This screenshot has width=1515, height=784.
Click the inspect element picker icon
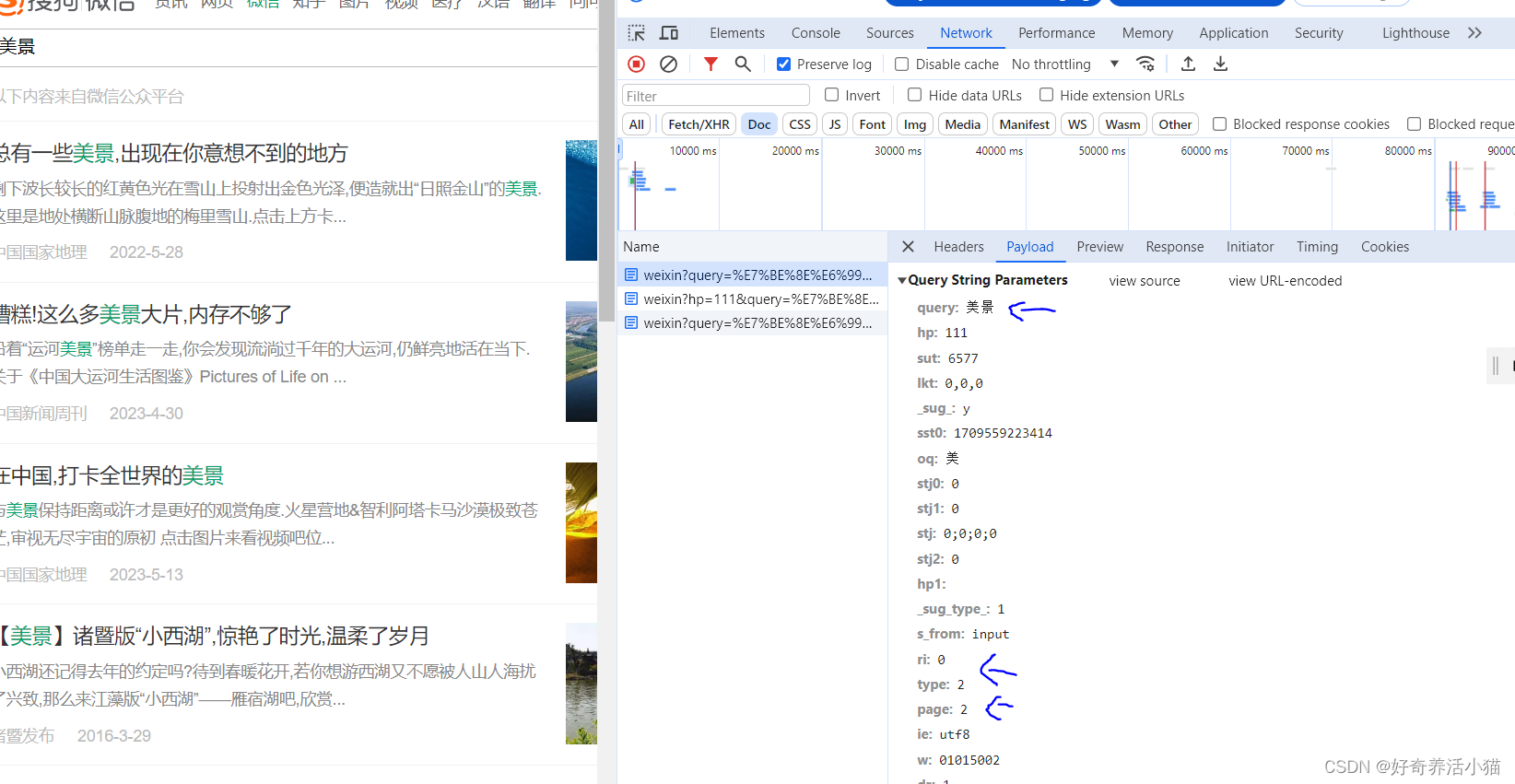(636, 33)
